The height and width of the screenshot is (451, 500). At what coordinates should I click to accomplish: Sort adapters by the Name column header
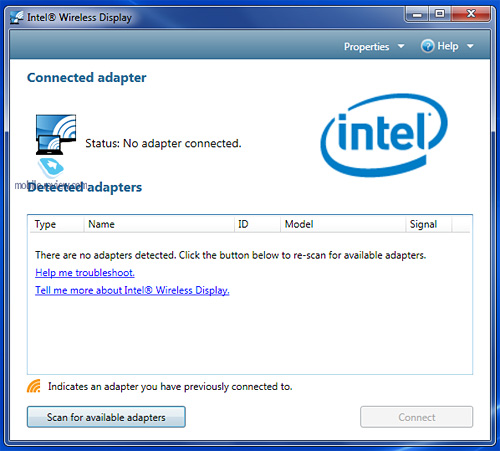(159, 224)
